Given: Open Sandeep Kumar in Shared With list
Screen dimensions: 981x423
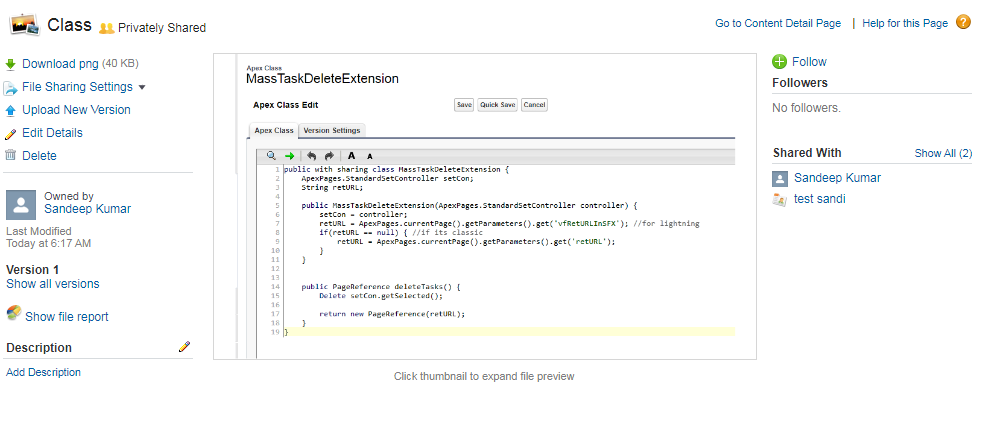Looking at the screenshot, I should [x=837, y=178].
